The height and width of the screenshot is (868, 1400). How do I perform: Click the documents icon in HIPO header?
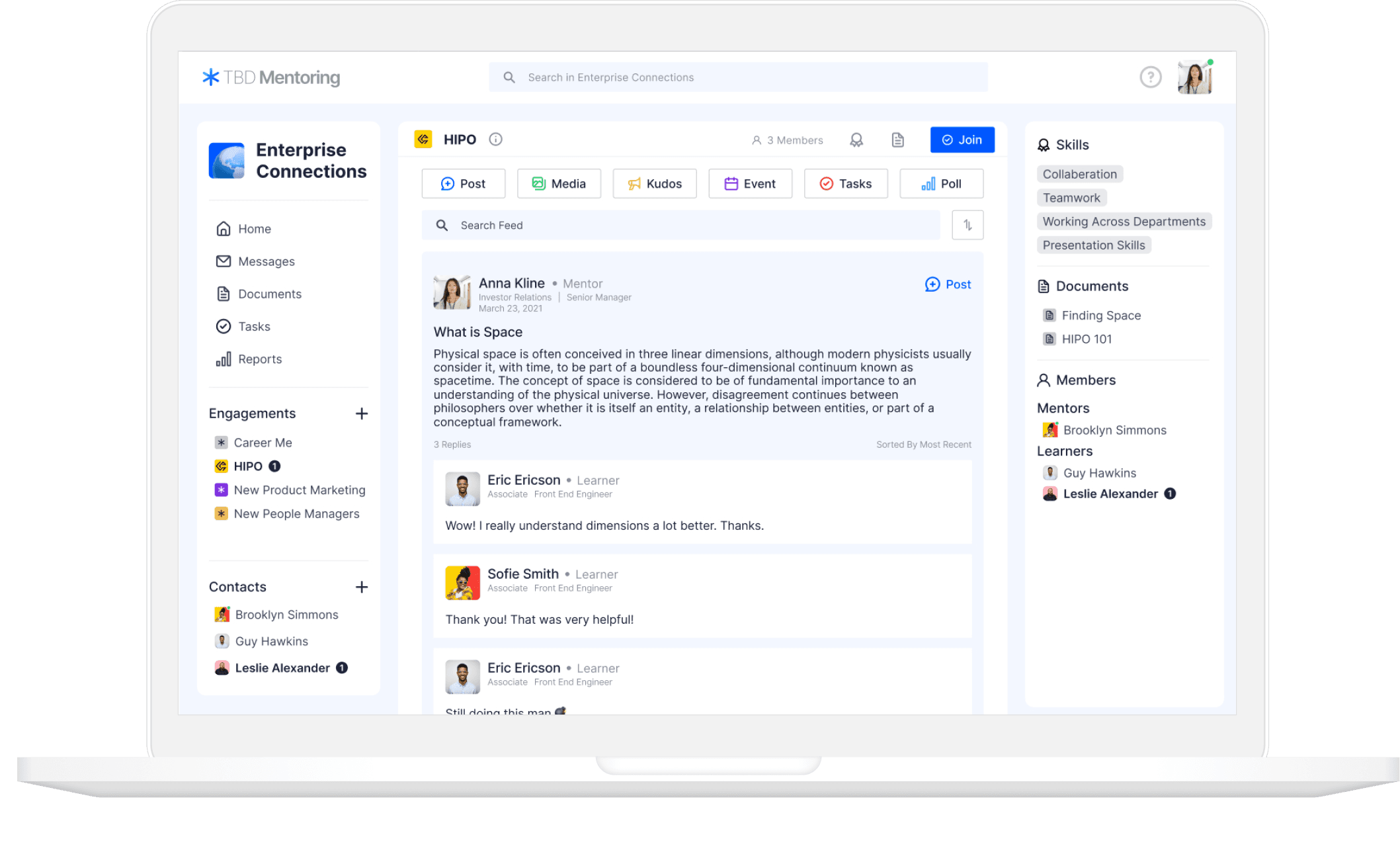point(897,140)
